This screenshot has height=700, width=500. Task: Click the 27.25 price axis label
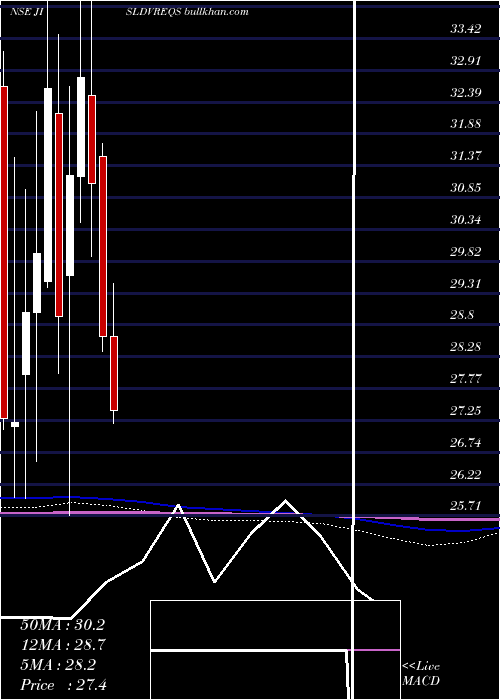tap(466, 410)
